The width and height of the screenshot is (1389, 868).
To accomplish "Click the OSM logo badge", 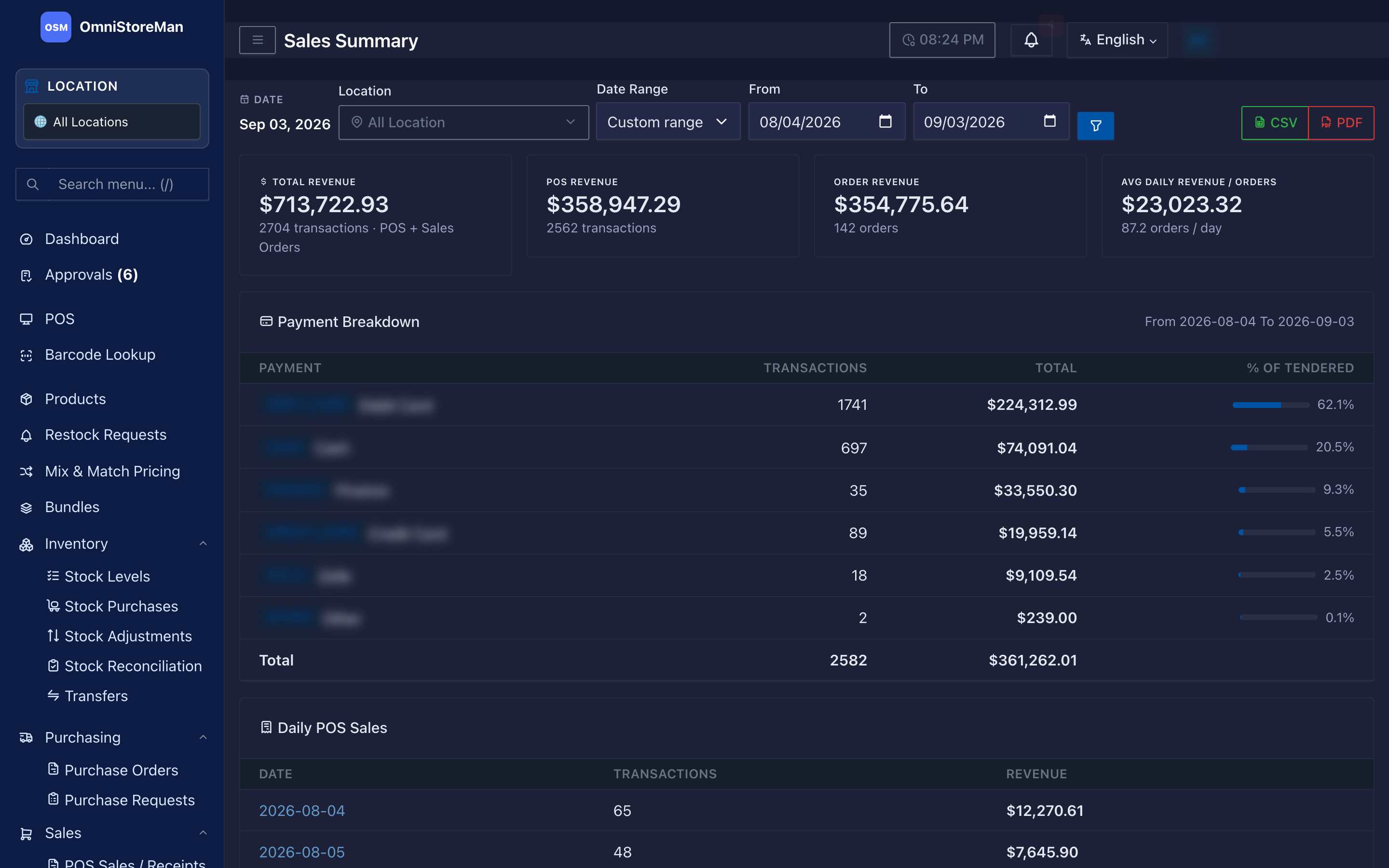I will (55, 27).
